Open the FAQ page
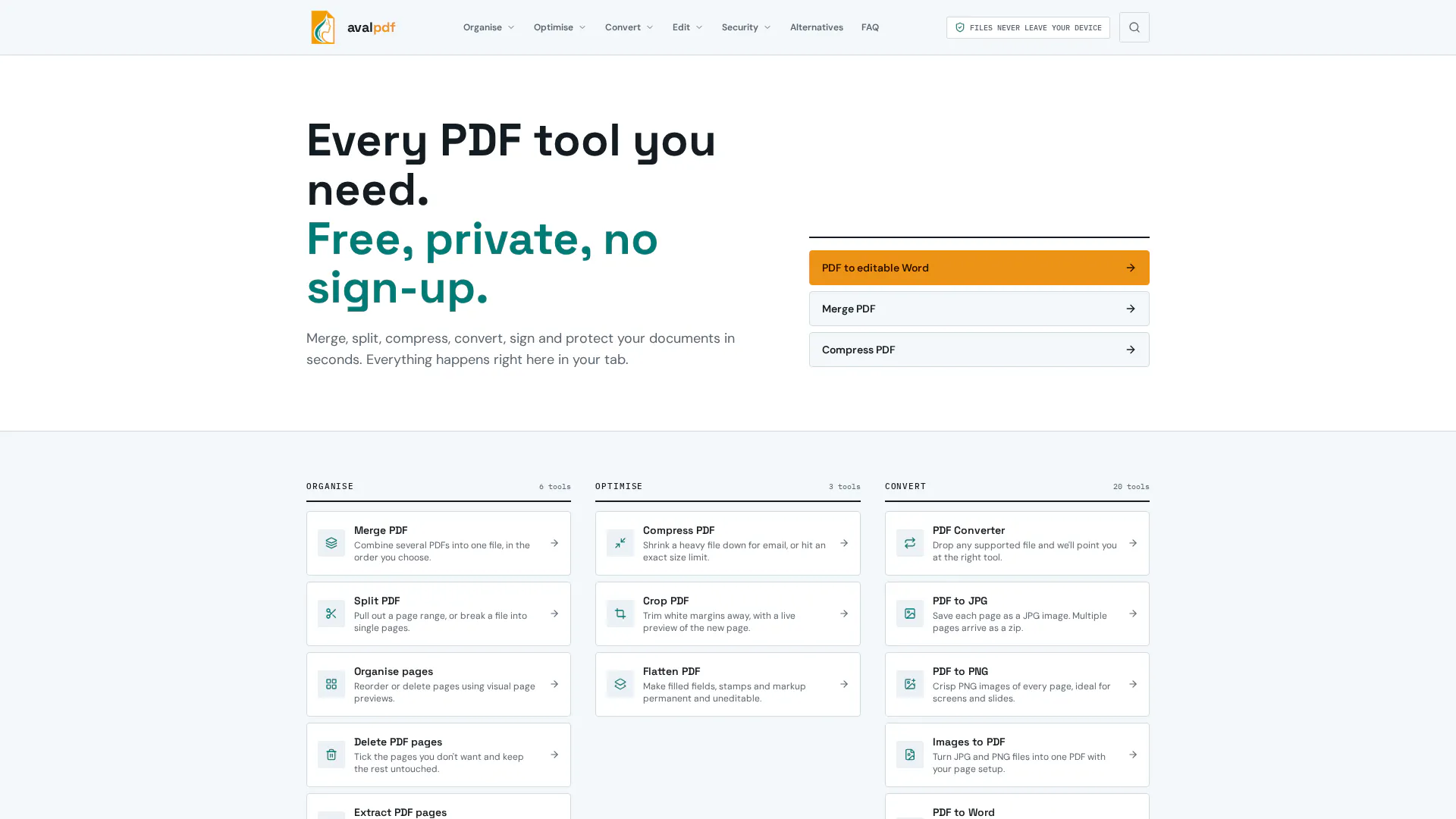The width and height of the screenshot is (1456, 819). click(x=870, y=27)
